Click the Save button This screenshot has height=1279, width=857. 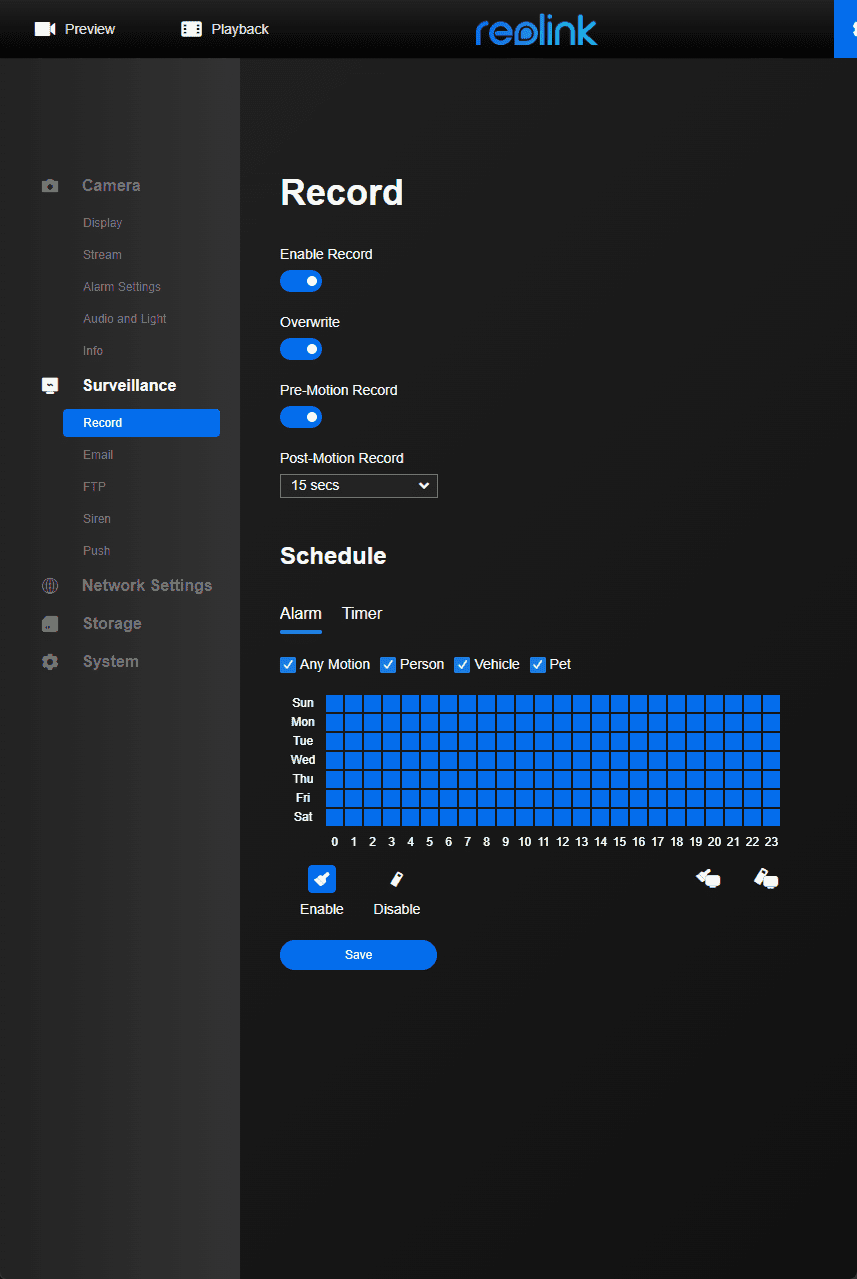point(358,955)
